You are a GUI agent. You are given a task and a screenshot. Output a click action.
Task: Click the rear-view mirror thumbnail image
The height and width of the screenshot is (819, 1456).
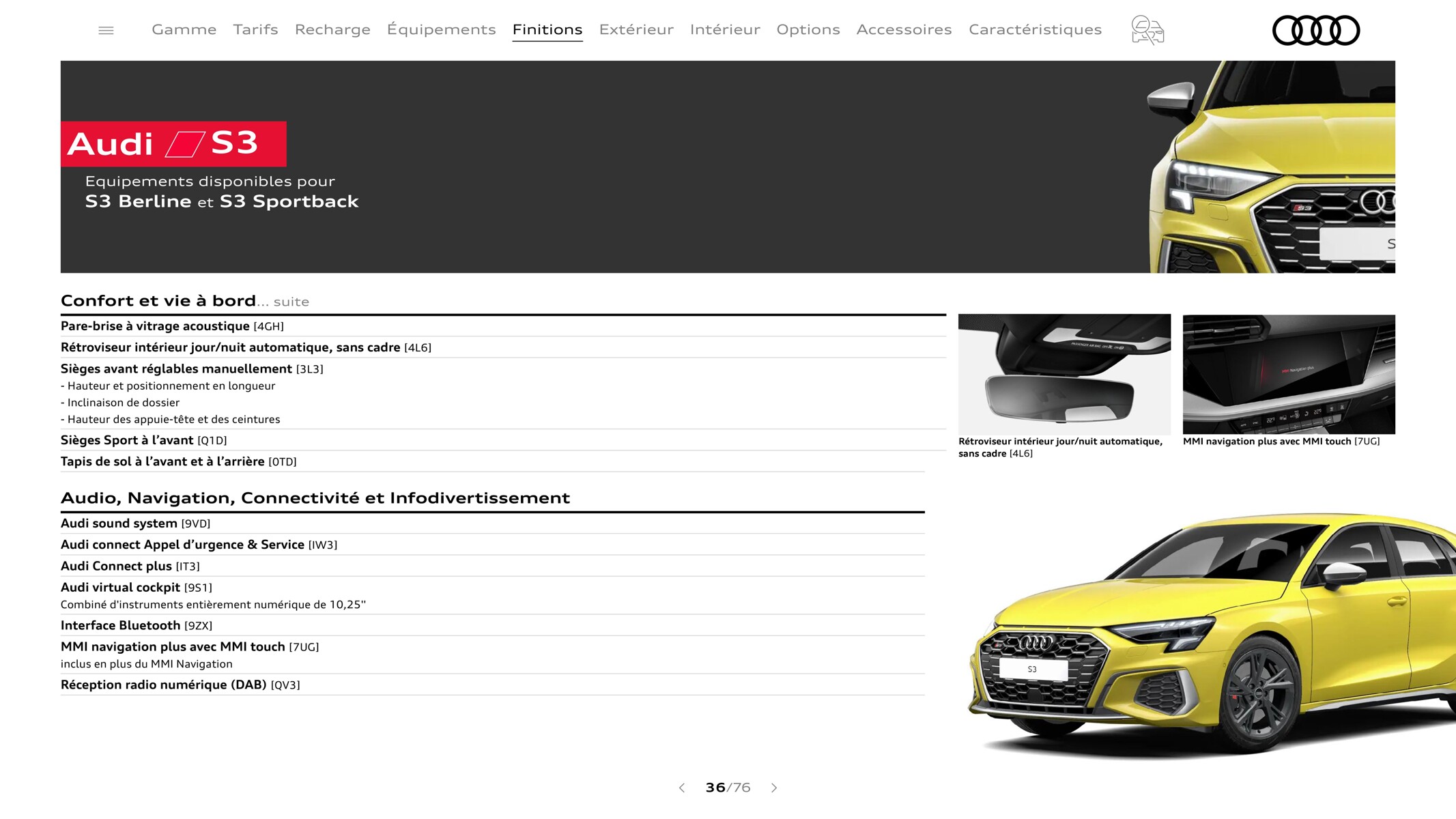tap(1064, 374)
